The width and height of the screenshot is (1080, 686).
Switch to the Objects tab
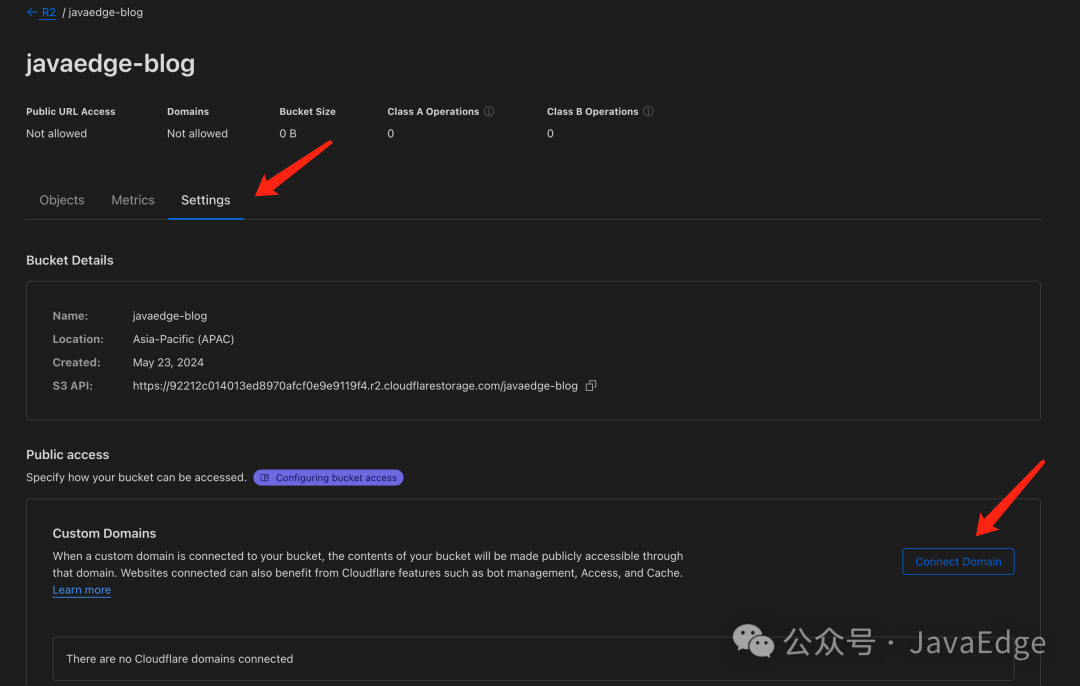pyautogui.click(x=62, y=200)
